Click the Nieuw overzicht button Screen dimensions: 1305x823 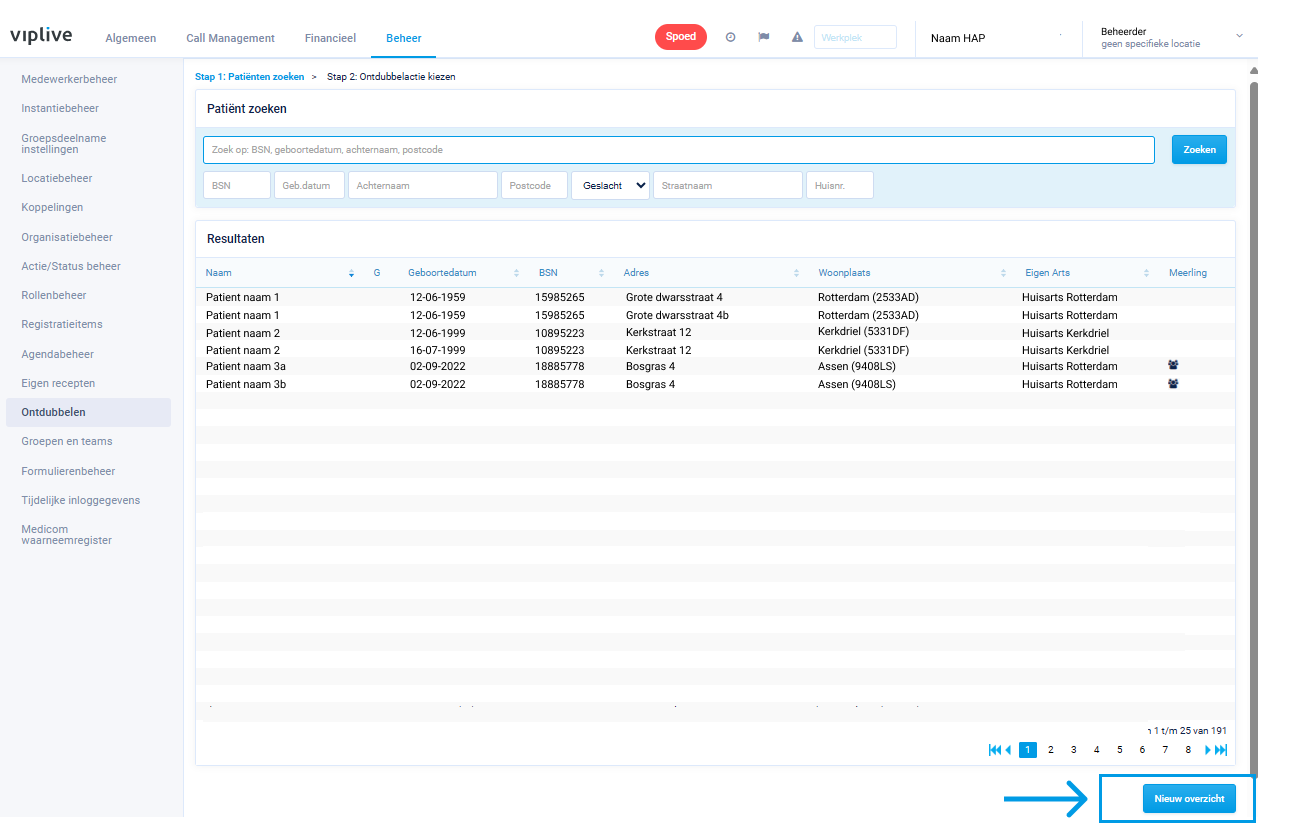click(x=1189, y=799)
